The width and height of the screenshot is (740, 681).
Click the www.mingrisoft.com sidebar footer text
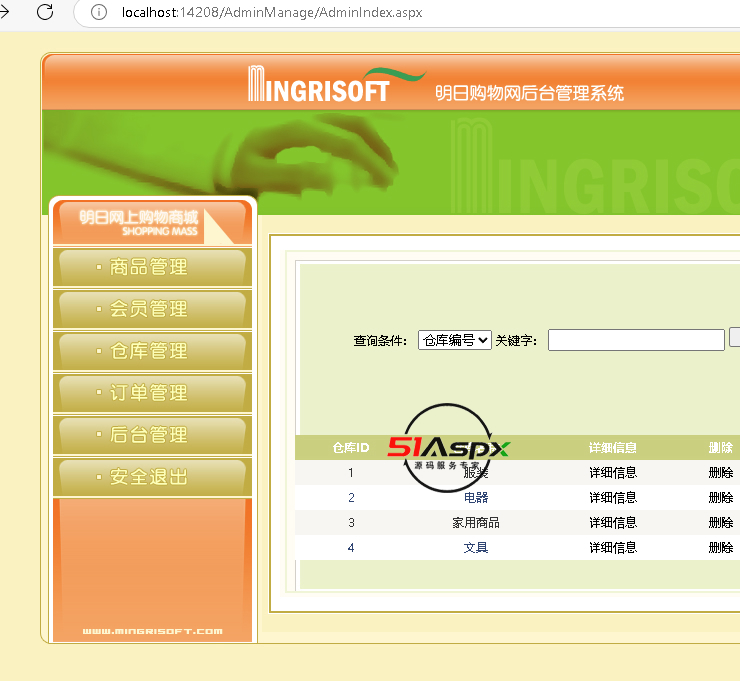click(x=152, y=631)
